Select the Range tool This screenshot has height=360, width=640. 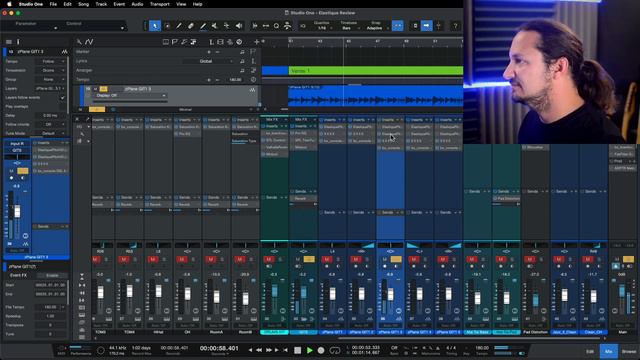click(x=167, y=26)
